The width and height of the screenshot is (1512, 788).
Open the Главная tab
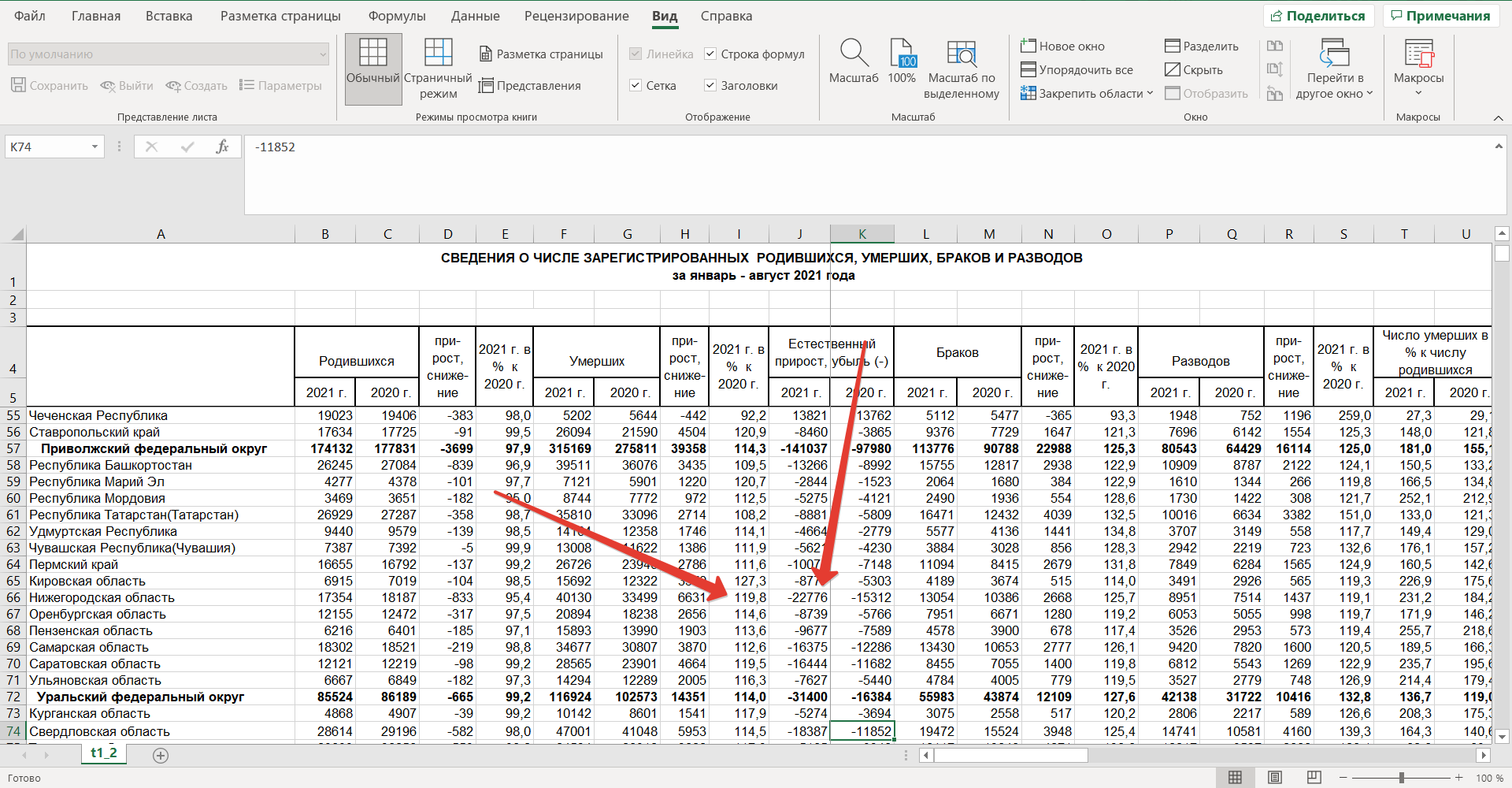[x=96, y=16]
